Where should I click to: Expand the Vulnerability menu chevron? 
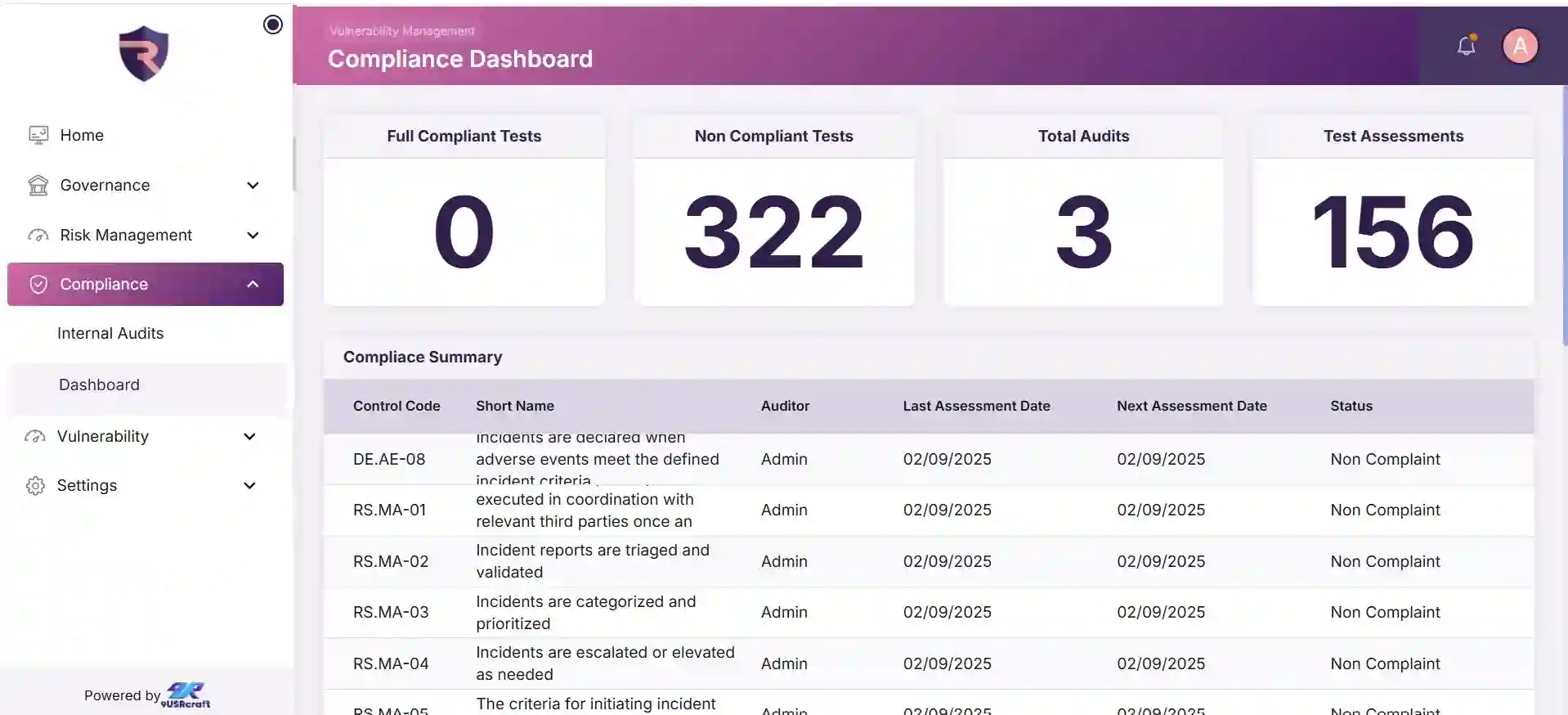point(249,437)
